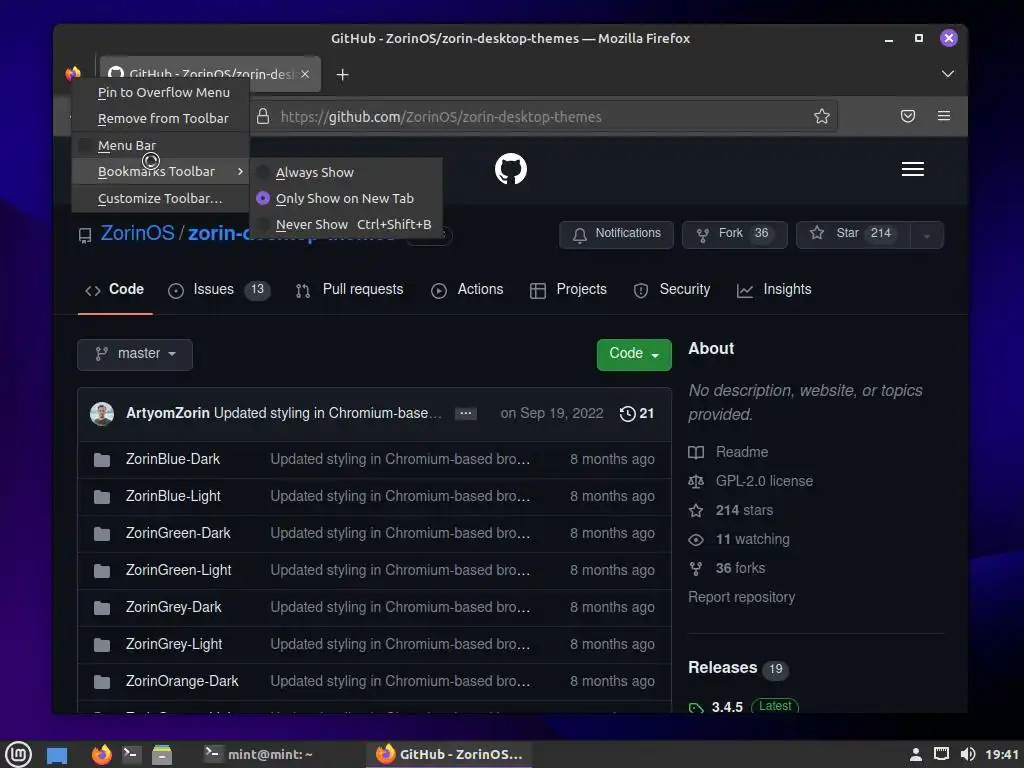Viewport: 1024px width, 768px height.
Task: Click ArtyomZorin's avatar thumbnail
Action: tap(102, 413)
